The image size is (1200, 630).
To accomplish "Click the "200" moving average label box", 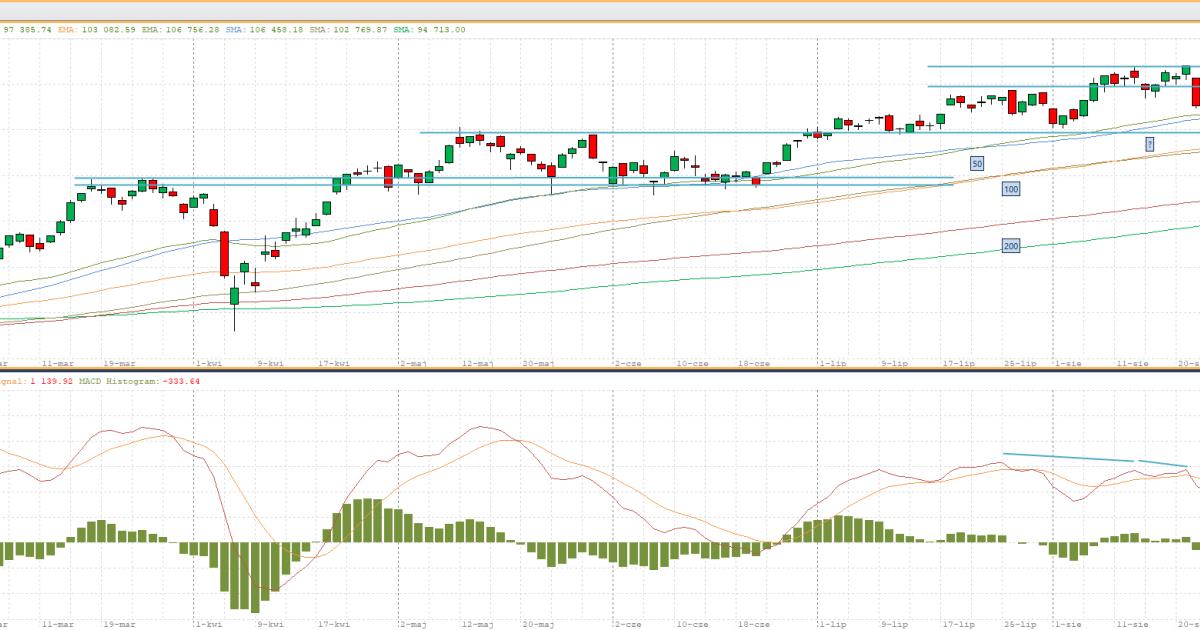I will [x=1011, y=246].
